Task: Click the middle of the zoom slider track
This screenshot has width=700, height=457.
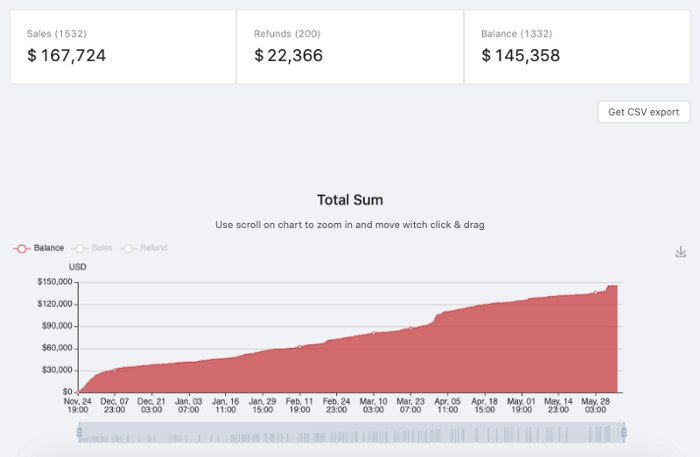Action: [351, 432]
